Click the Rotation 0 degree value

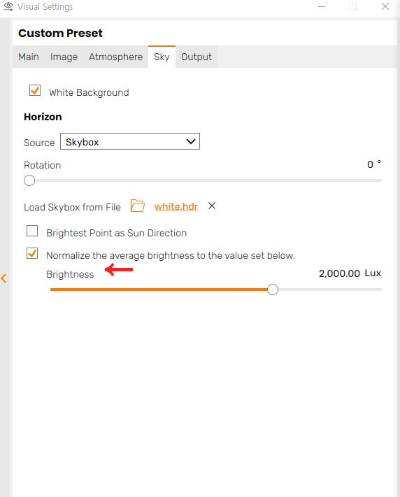[370, 165]
